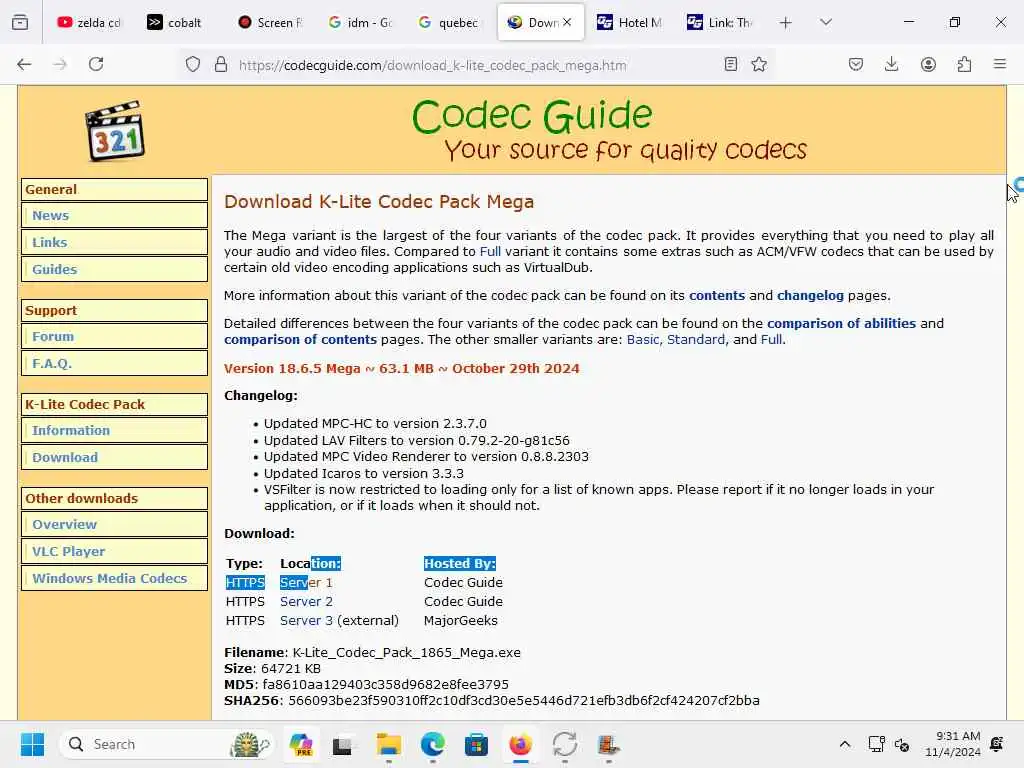Open the F.A.Q. sidebar link
Screen dimensions: 1024x768
point(52,363)
